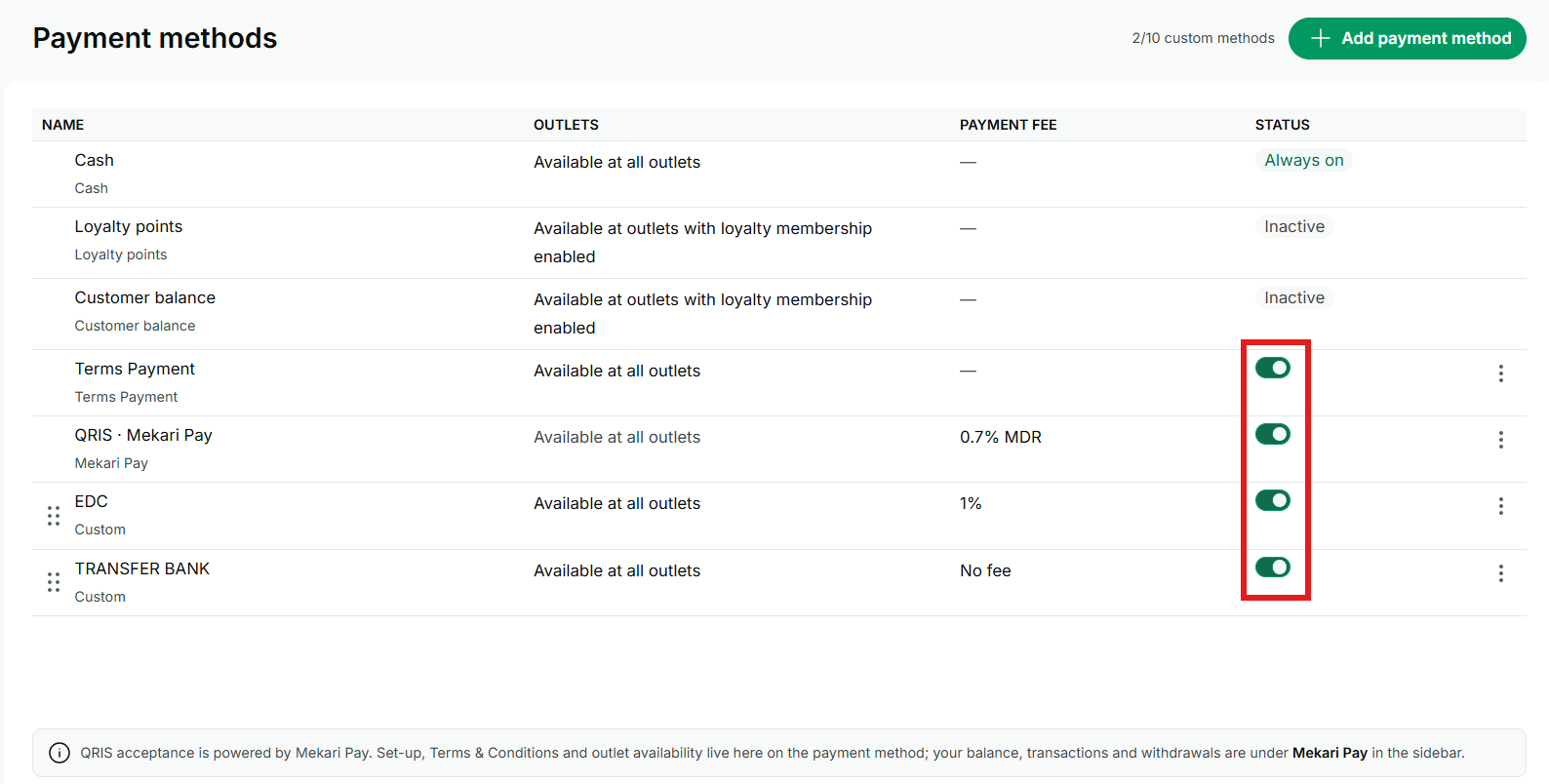
Task: Click the NAME column header
Action: [63, 125]
